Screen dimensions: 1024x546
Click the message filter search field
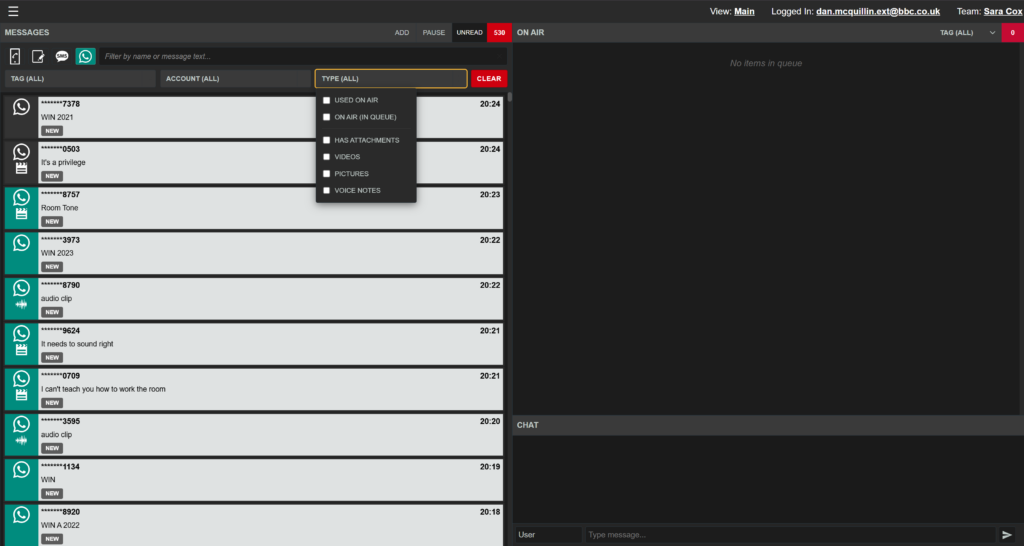[300, 57]
